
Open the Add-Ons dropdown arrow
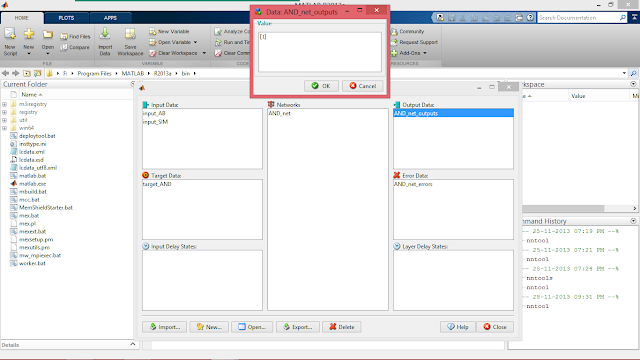(425, 53)
